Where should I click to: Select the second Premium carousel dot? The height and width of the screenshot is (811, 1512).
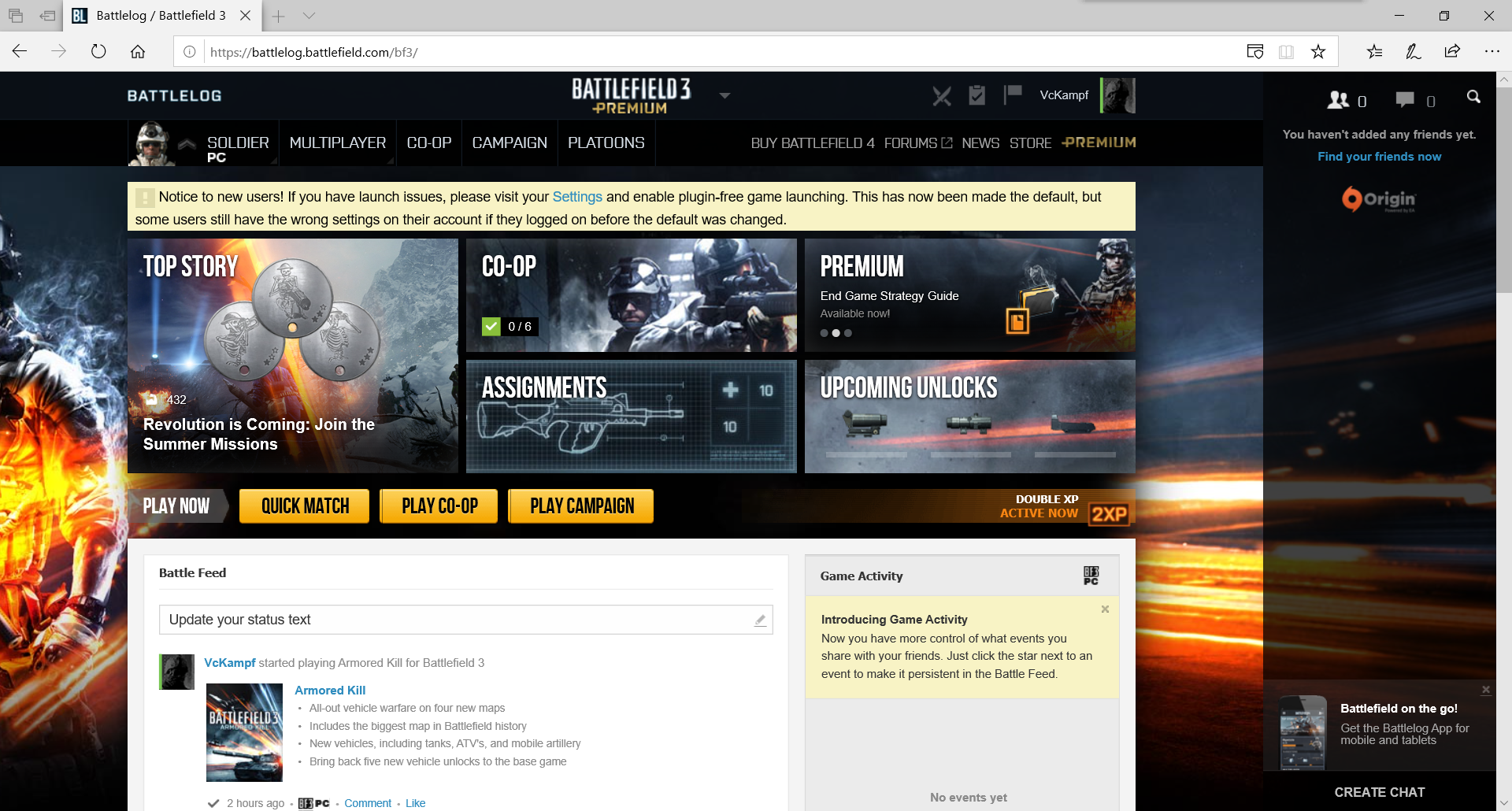(x=836, y=333)
